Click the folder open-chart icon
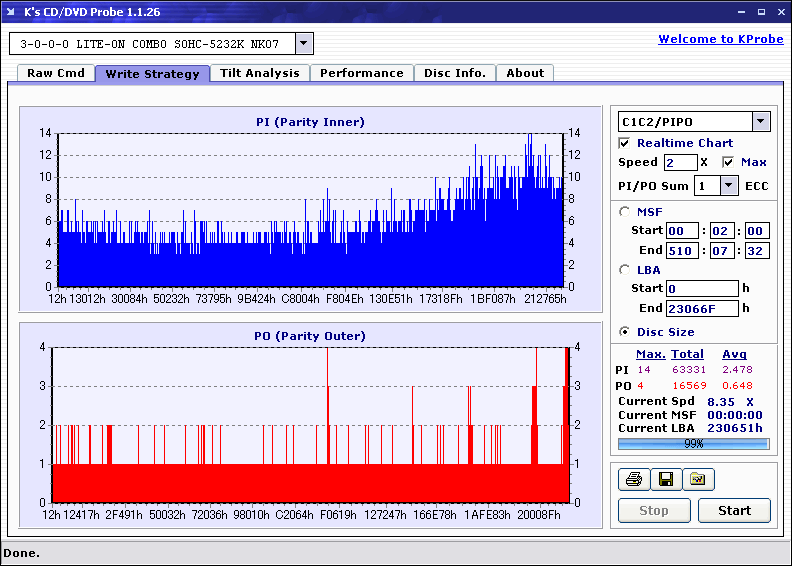Screen dimensions: 792x566 point(698,480)
